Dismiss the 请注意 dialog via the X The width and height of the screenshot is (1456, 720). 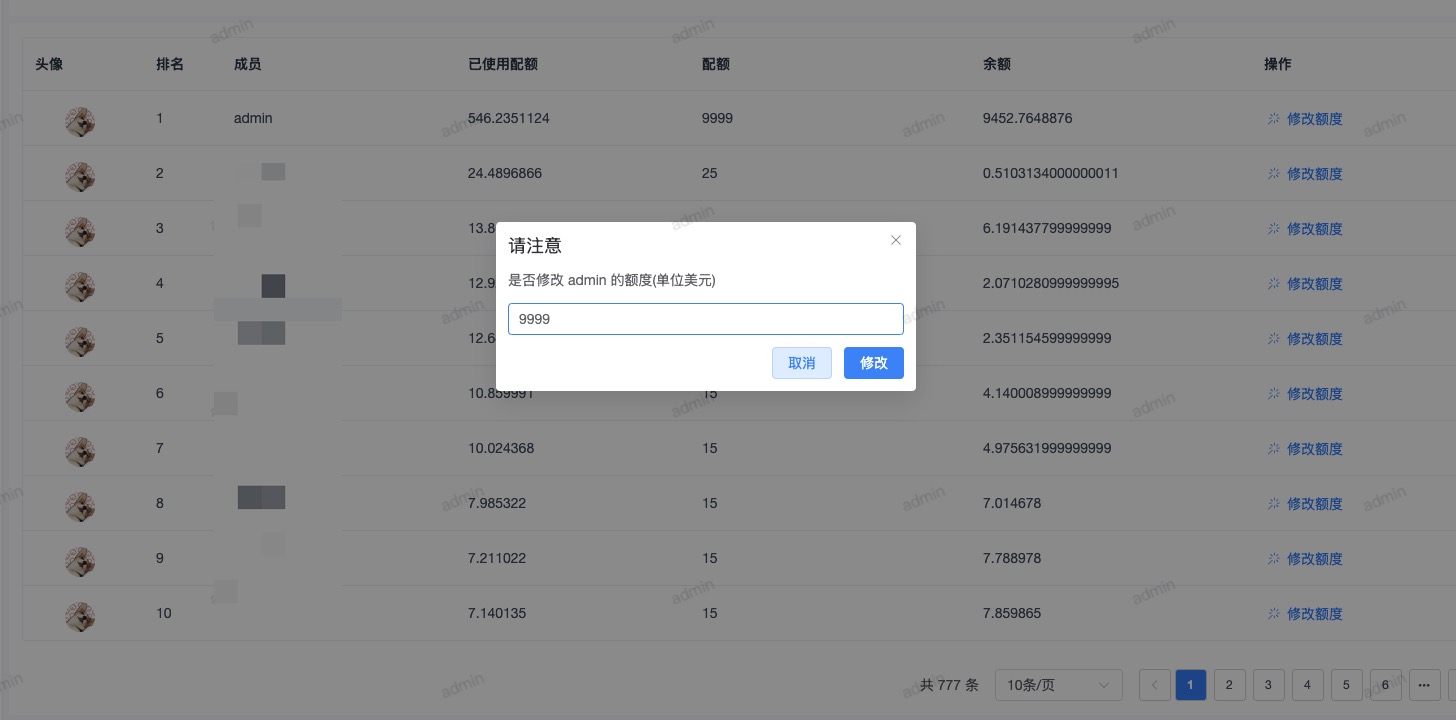coord(896,240)
